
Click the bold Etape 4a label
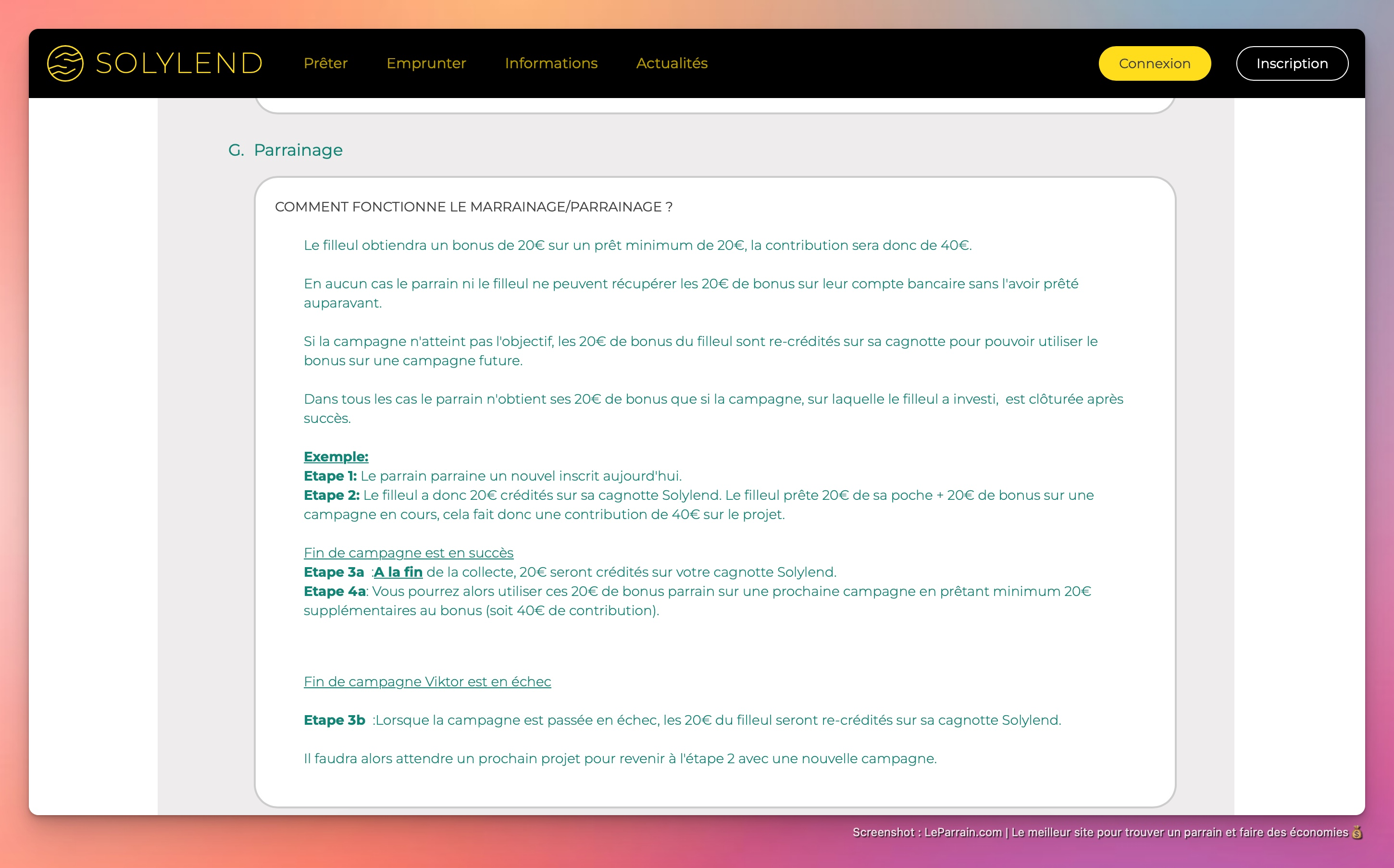pos(335,591)
